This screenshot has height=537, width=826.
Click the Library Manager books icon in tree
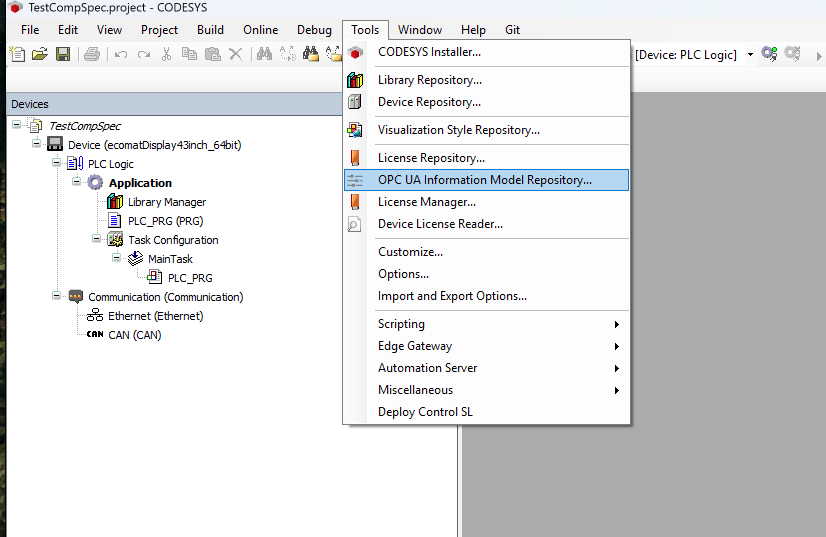pos(114,201)
